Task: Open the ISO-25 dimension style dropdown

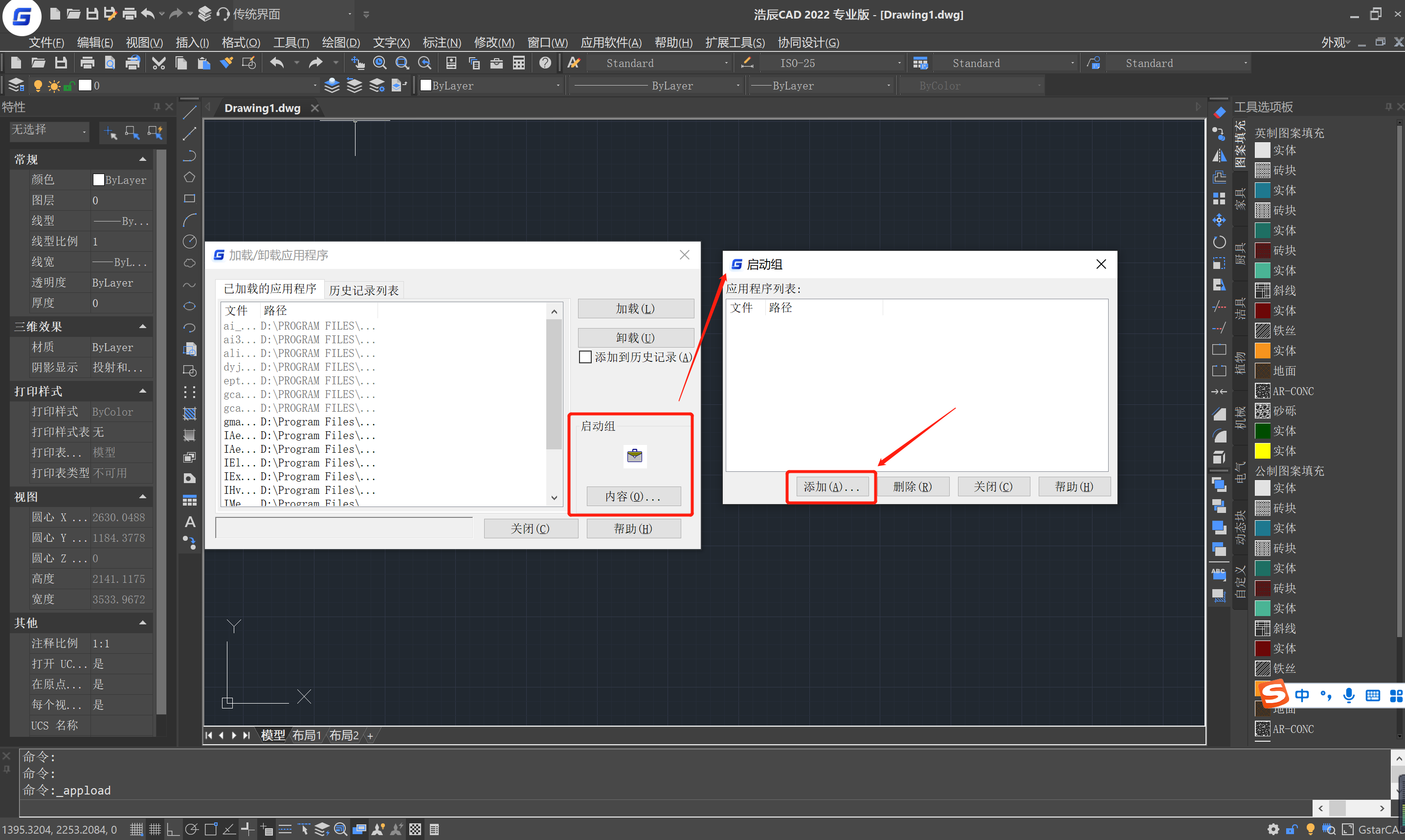Action: [x=898, y=64]
